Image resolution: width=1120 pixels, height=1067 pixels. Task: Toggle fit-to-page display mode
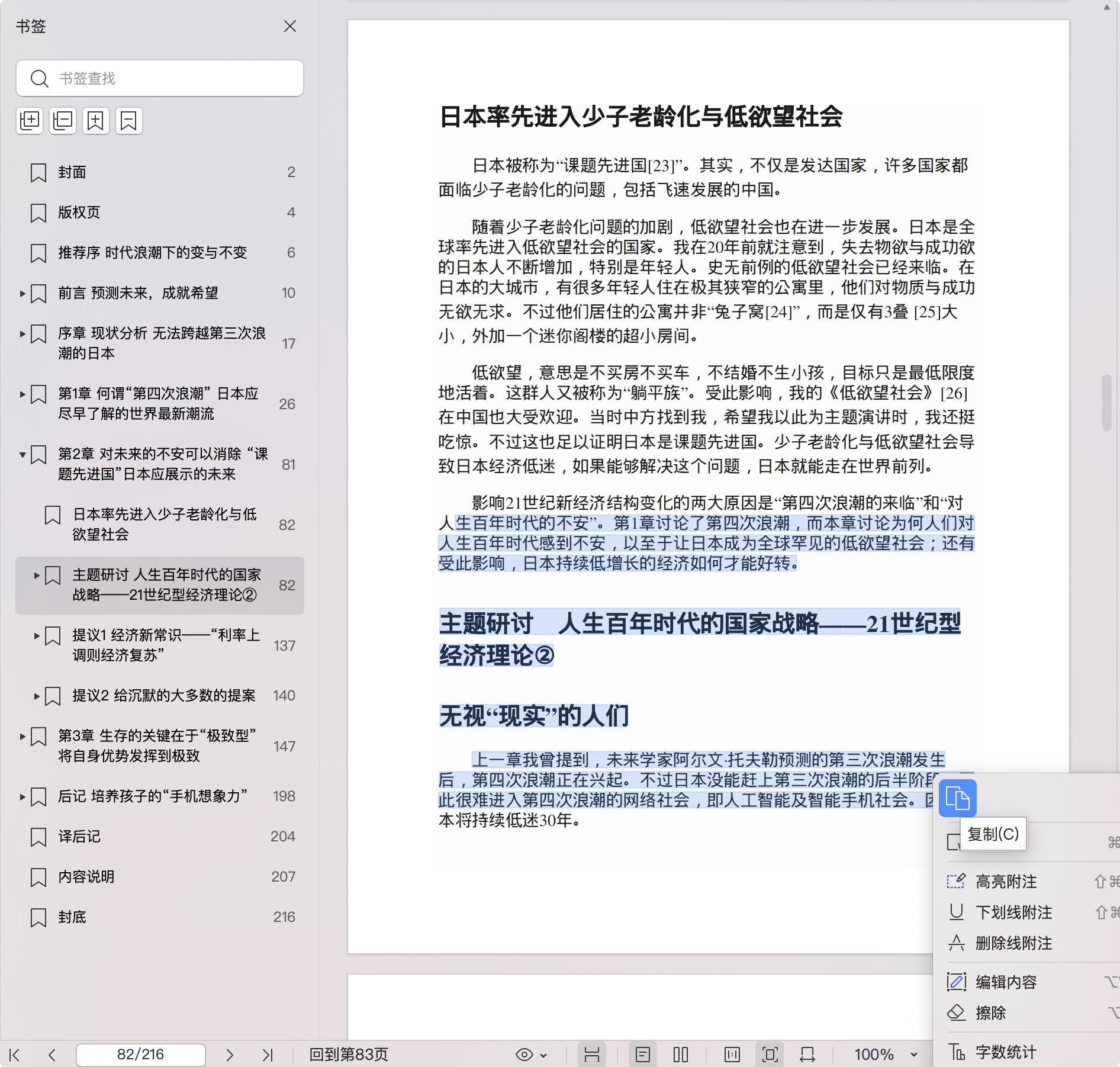(770, 1055)
